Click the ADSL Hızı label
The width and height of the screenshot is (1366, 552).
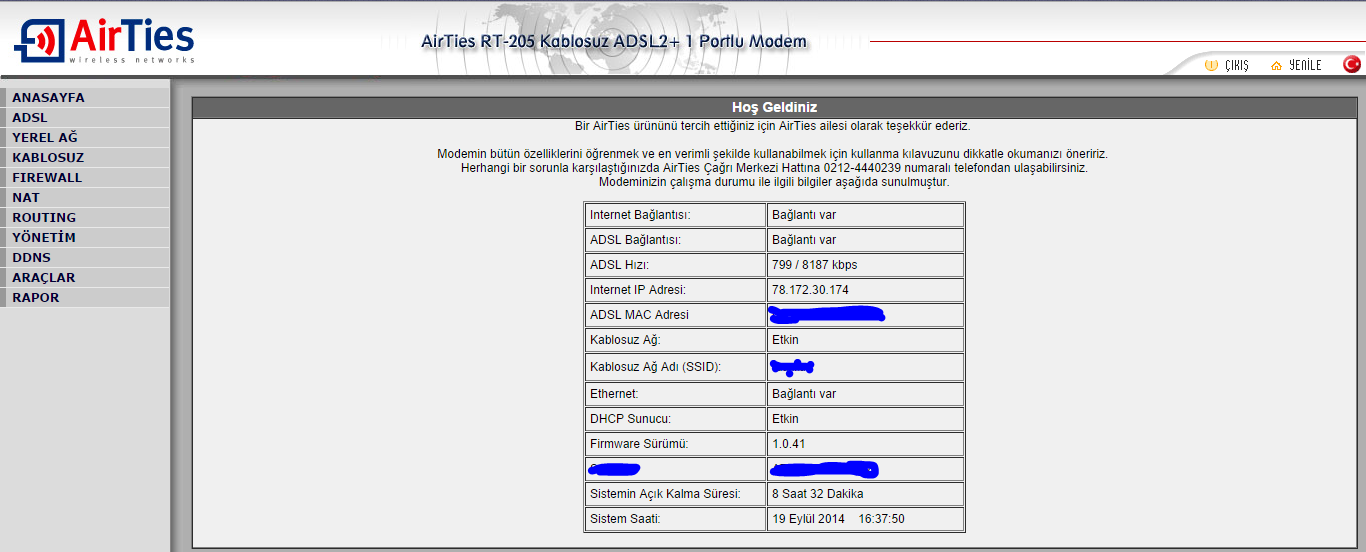tap(619, 265)
